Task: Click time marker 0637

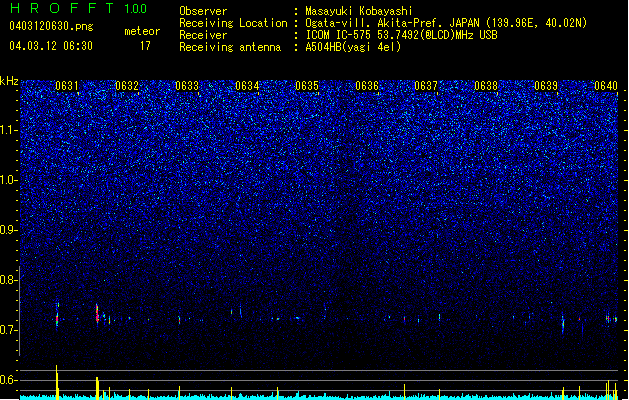Action: coord(426,86)
